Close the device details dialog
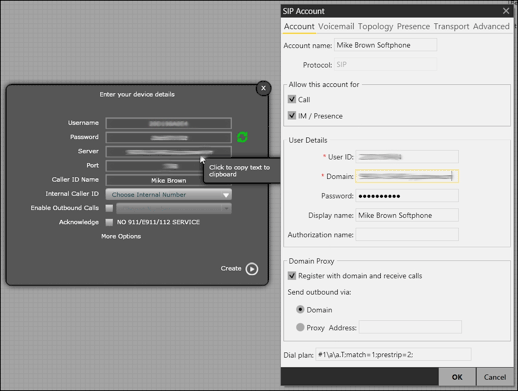The image size is (518, 391). pos(263,88)
